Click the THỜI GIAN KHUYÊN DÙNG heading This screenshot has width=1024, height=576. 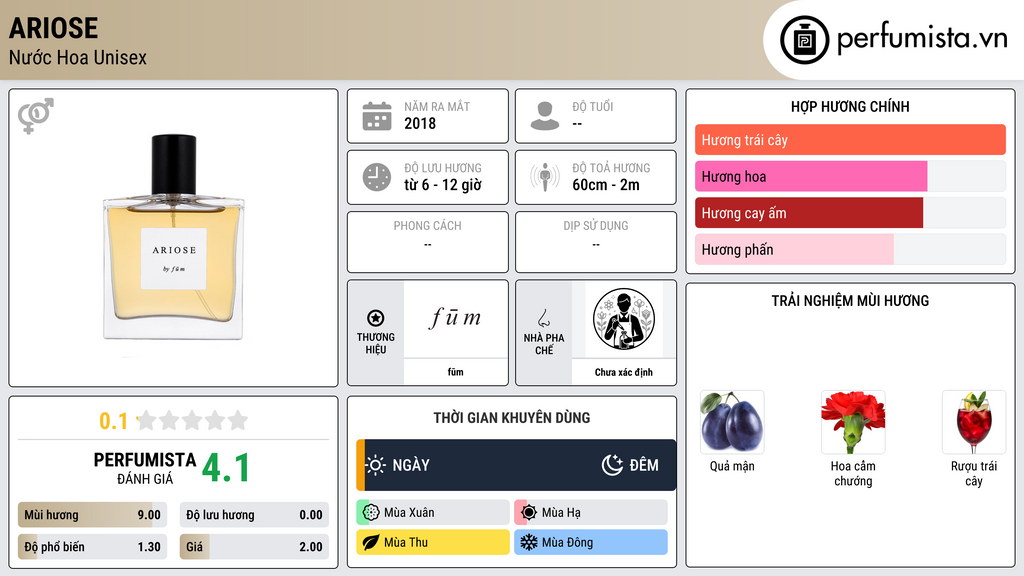point(511,417)
